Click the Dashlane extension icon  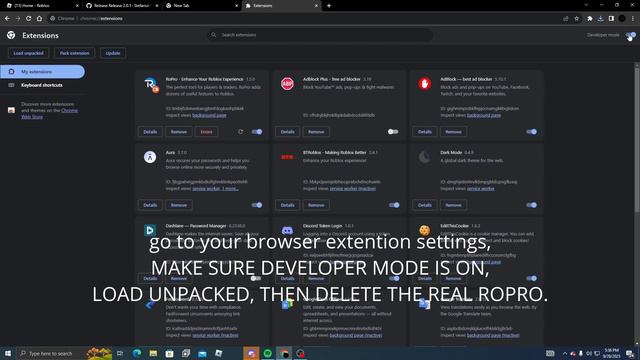pos(150,230)
